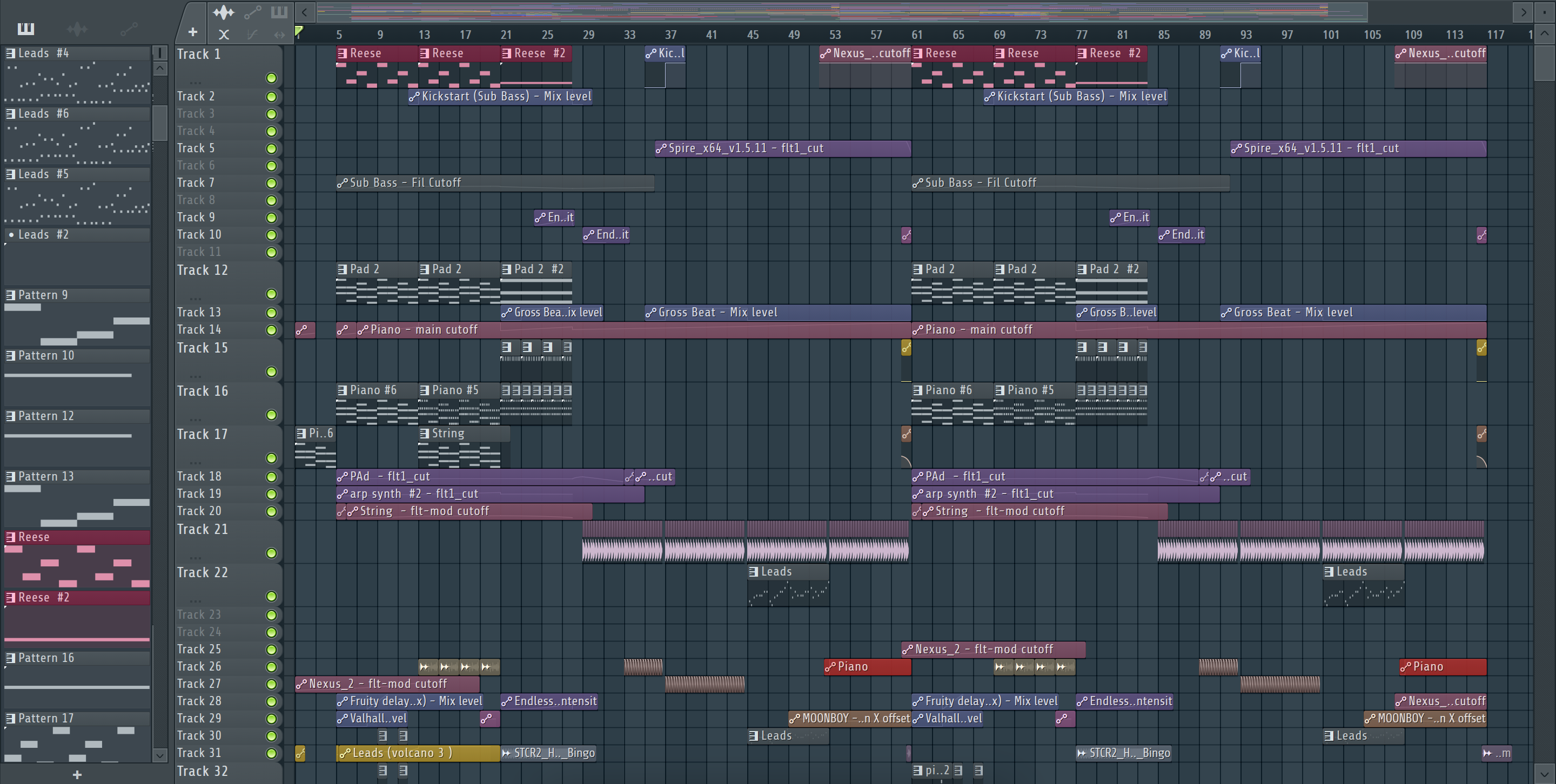Click the picker scrollbar up arrow

click(x=159, y=68)
